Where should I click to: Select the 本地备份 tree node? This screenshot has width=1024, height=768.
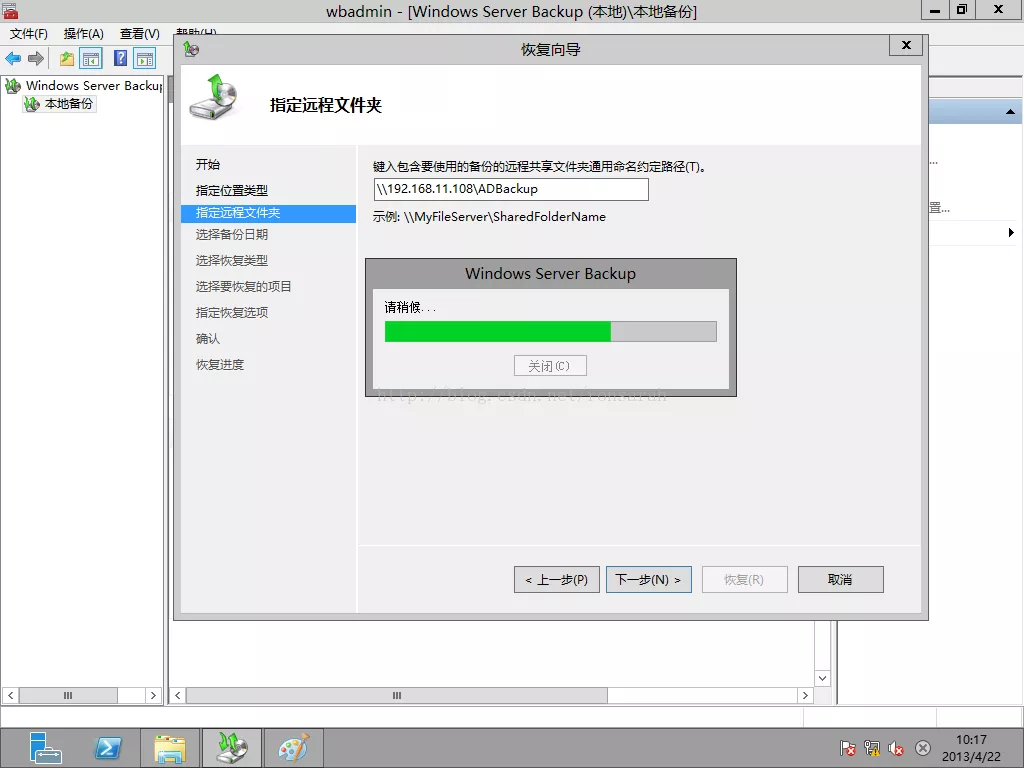pyautogui.click(x=68, y=104)
